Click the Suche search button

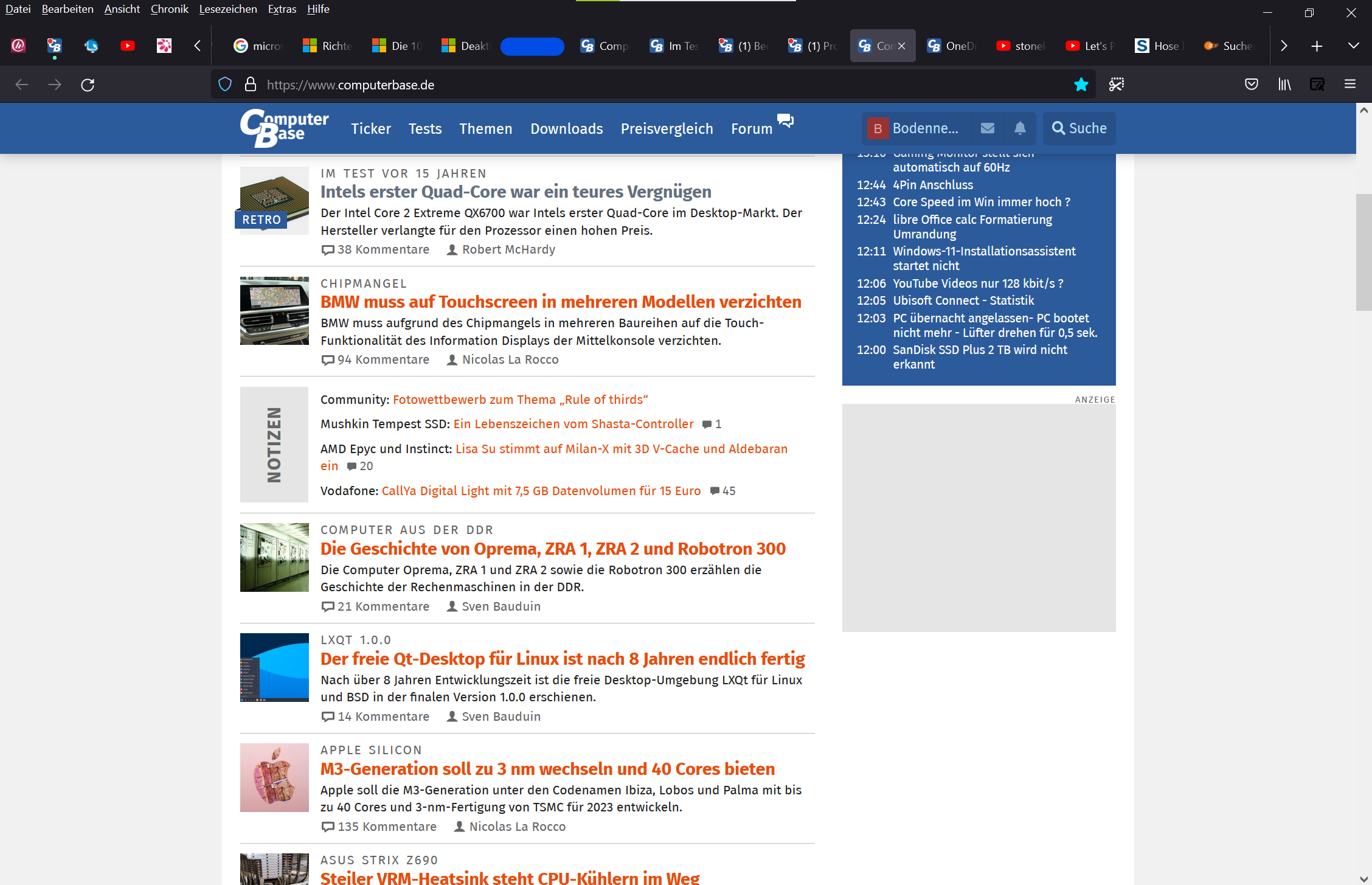click(1079, 128)
